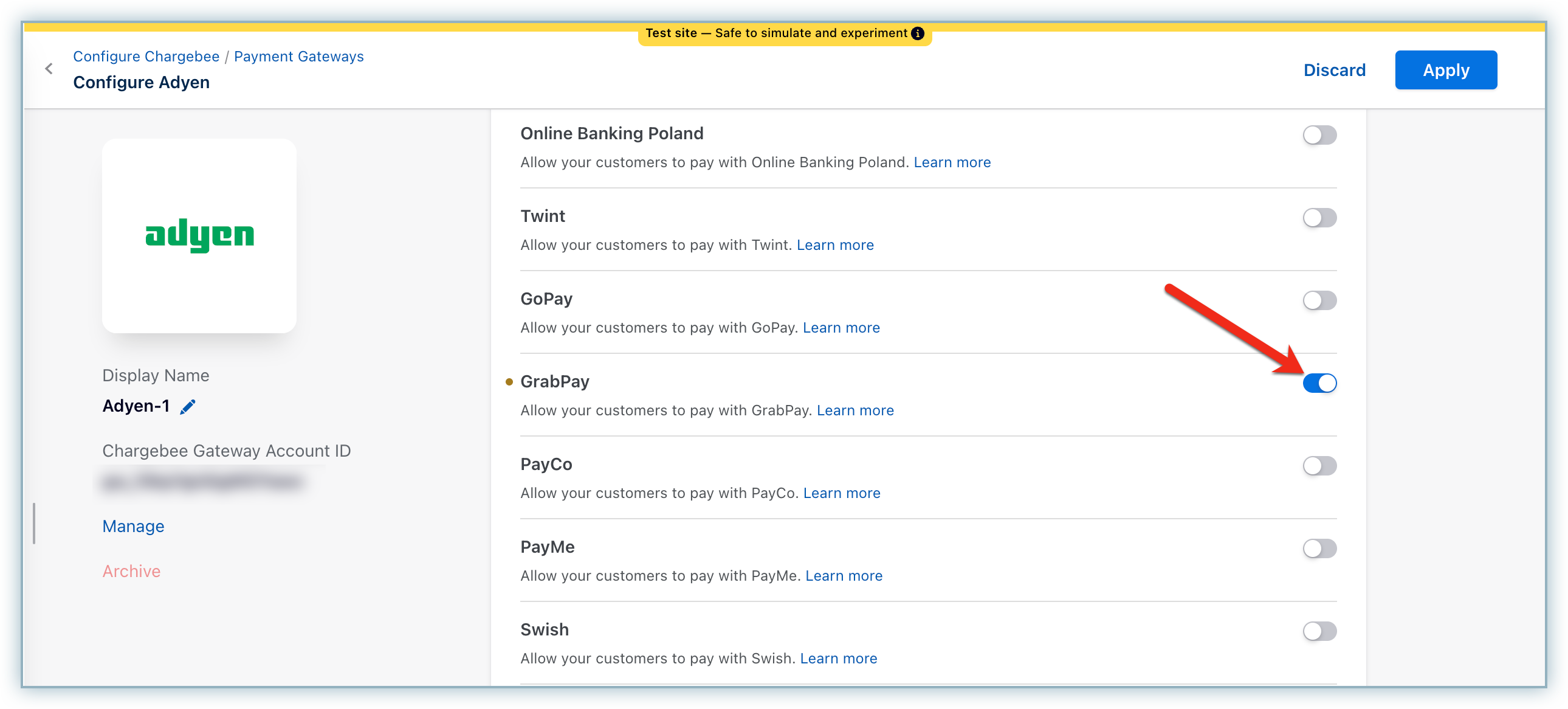The width and height of the screenshot is (1568, 709).
Task: Click the Online Banking Poland heading
Action: (612, 133)
